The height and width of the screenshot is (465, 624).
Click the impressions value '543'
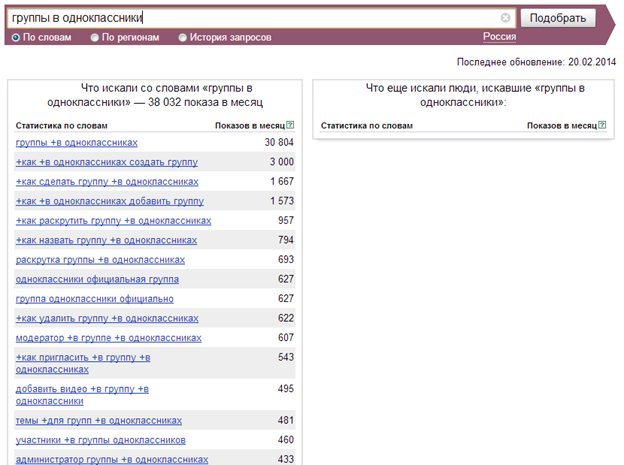[286, 357]
